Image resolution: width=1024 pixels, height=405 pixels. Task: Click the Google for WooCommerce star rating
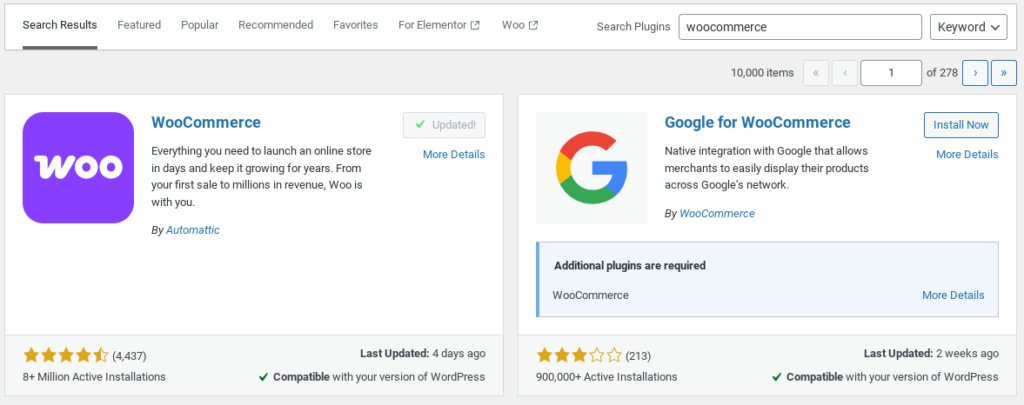(579, 356)
